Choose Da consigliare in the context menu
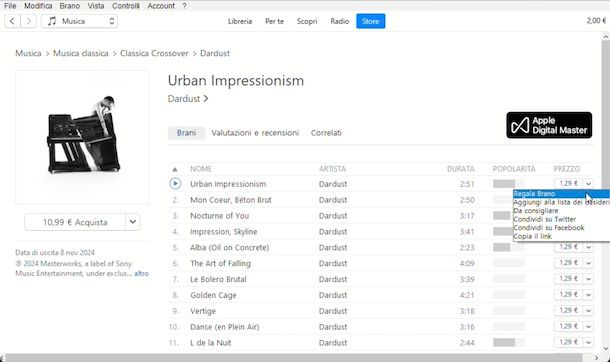The width and height of the screenshot is (610, 362). 561,211
